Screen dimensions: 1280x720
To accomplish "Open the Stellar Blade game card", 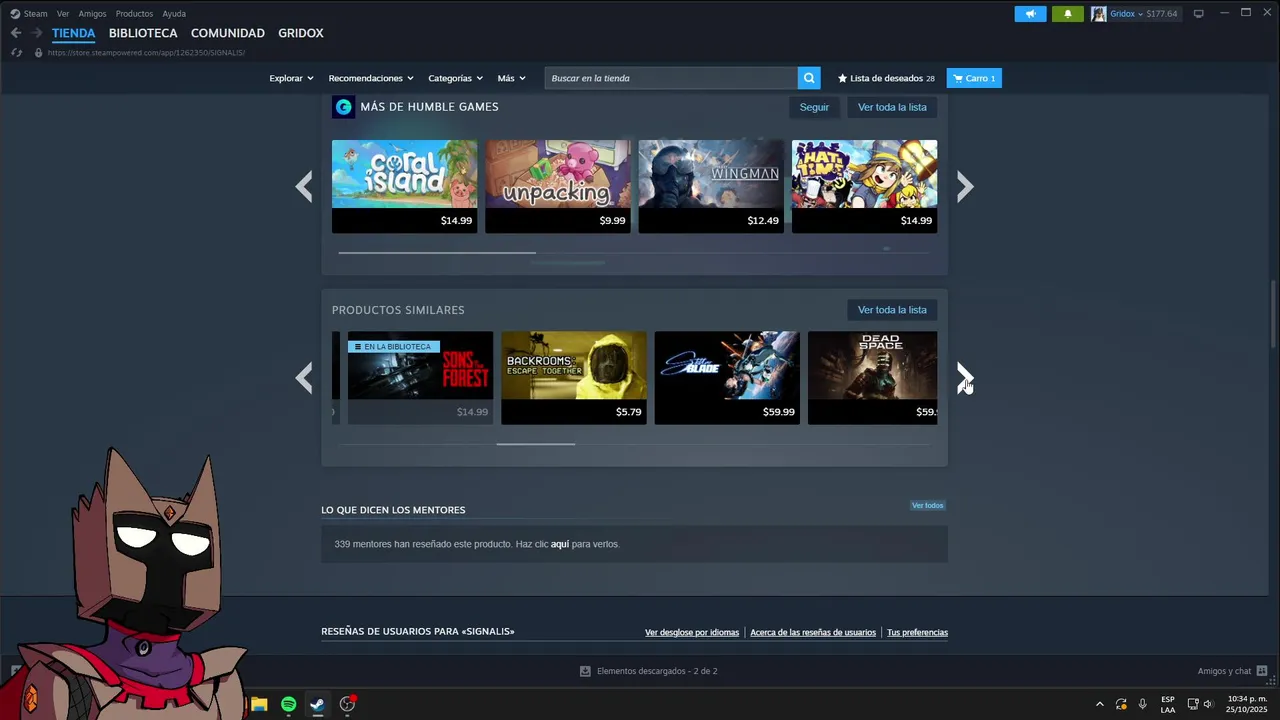I will pyautogui.click(x=727, y=378).
